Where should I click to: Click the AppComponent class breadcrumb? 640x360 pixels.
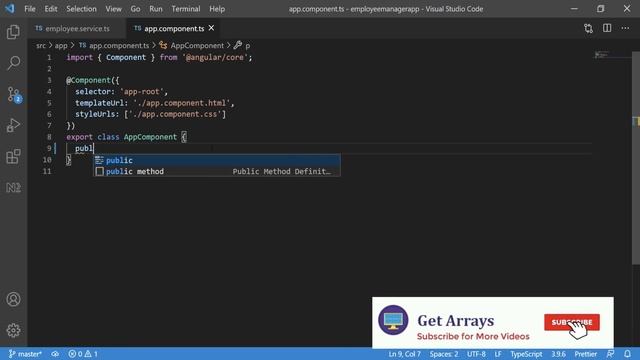192,45
